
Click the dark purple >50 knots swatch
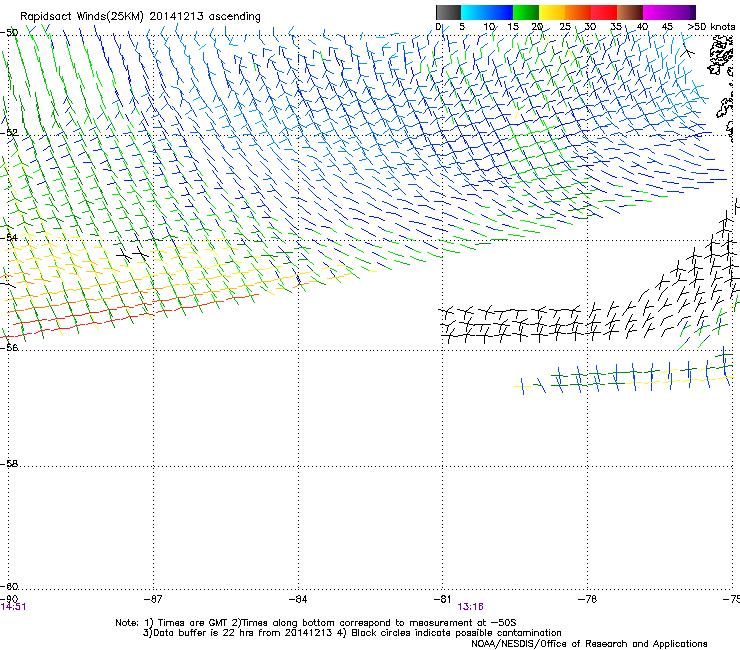[692, 12]
